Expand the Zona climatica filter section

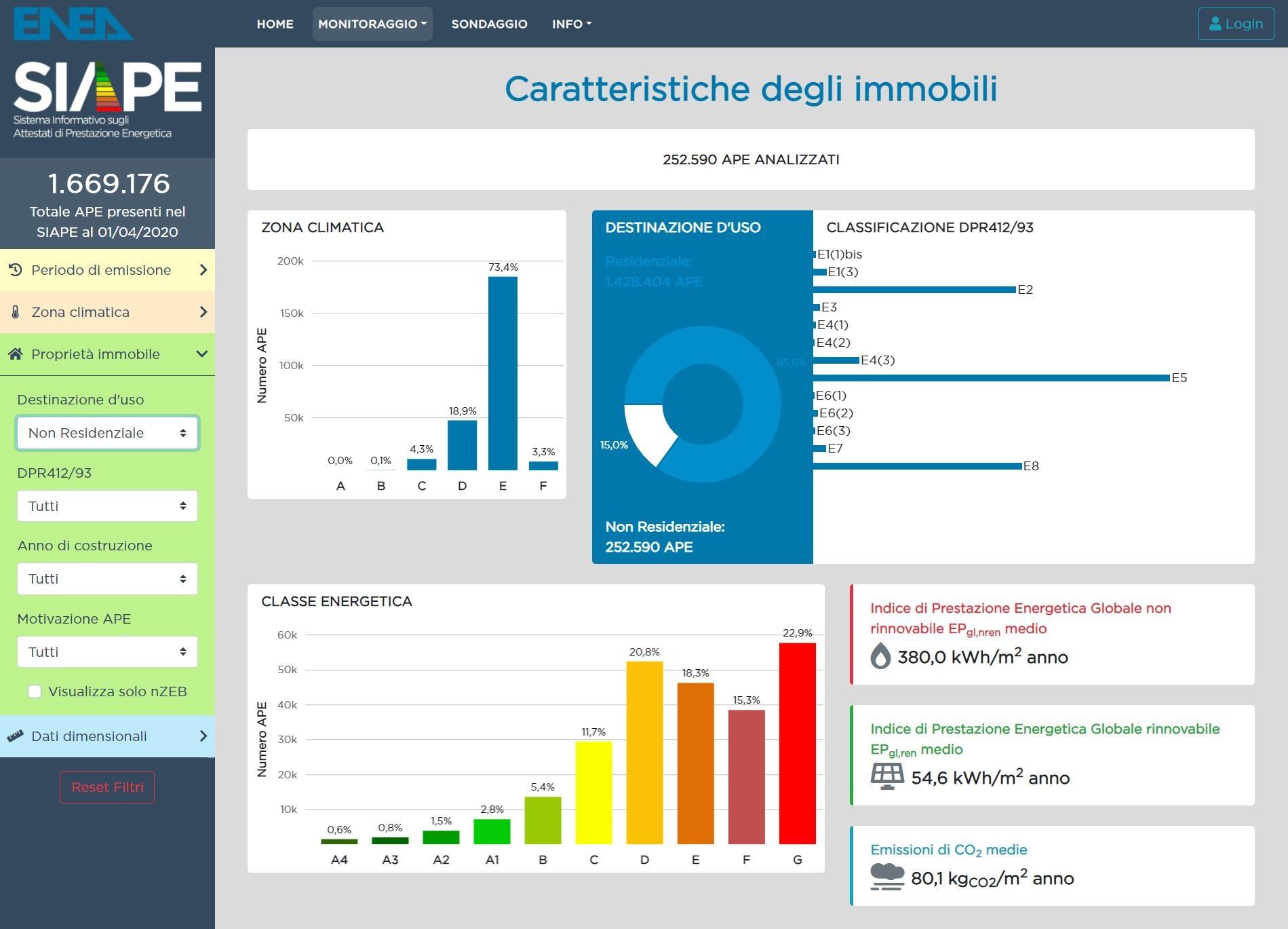pyautogui.click(x=107, y=312)
